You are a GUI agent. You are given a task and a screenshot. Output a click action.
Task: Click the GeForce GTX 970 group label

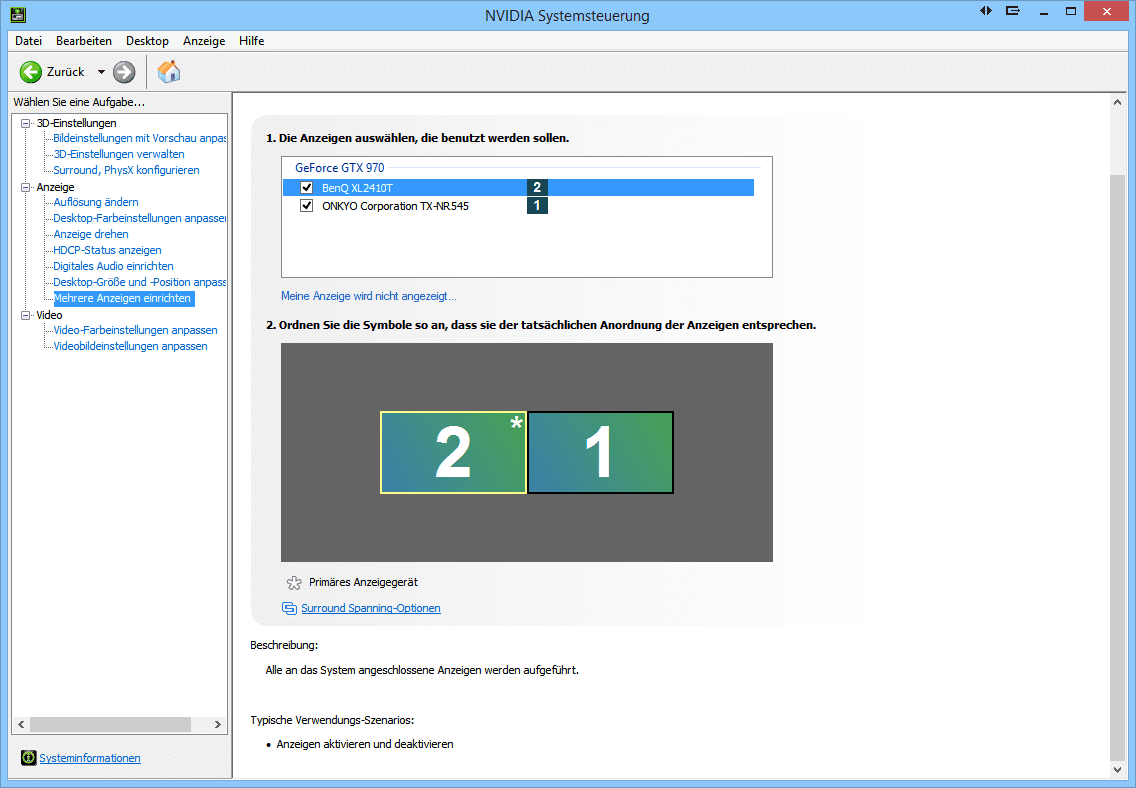tap(340, 167)
